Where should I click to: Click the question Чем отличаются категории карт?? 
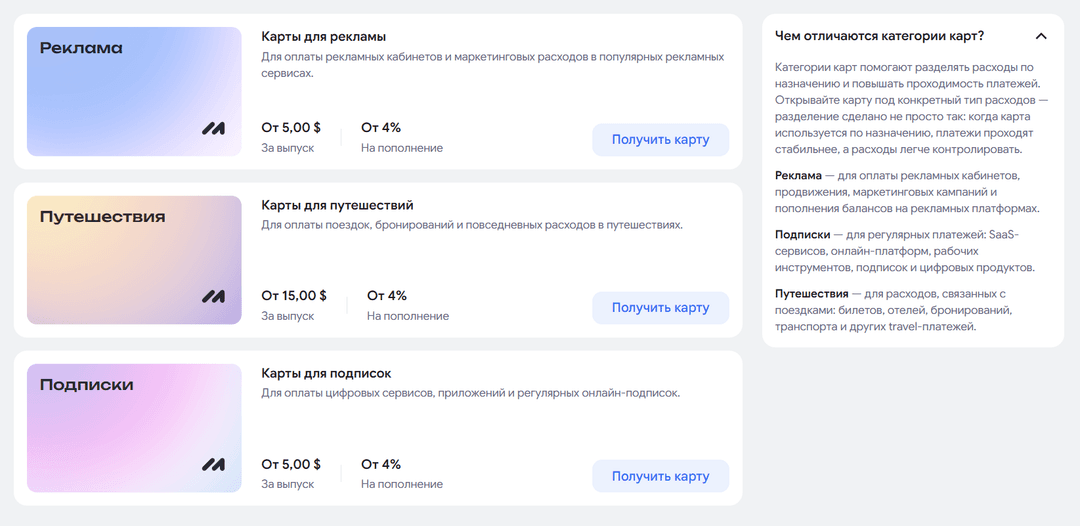880,36
